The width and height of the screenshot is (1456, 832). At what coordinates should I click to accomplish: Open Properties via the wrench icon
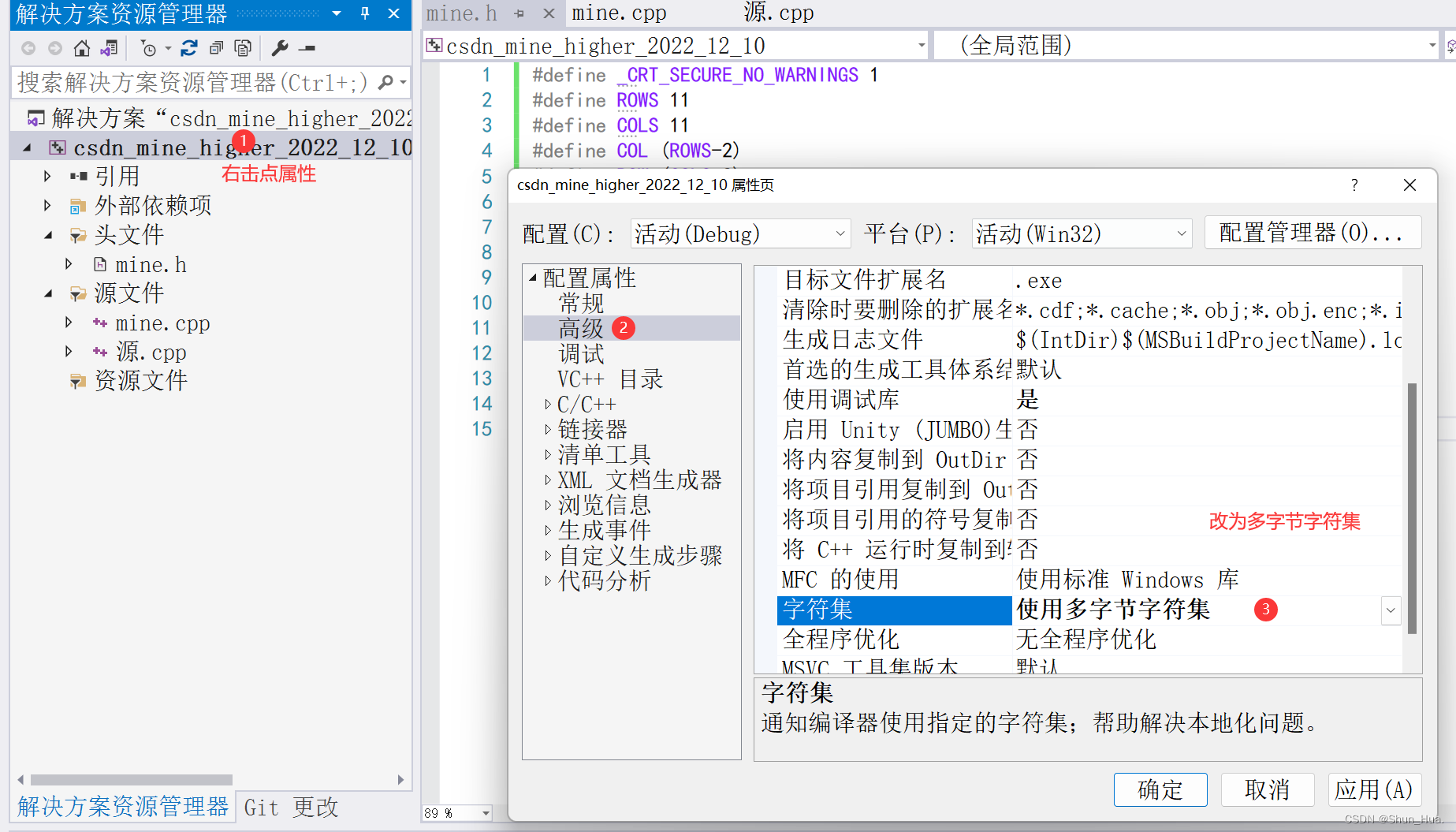point(279,49)
